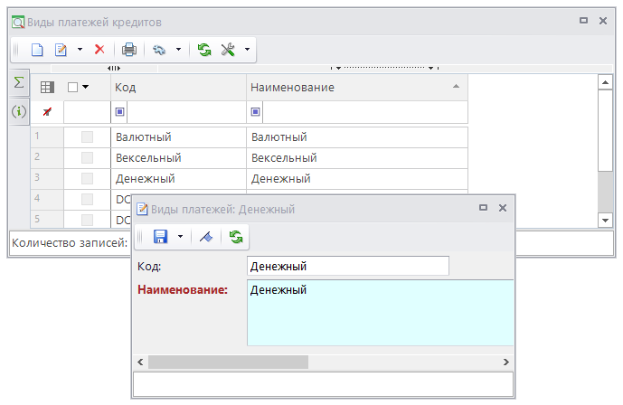Click the info (i) icon on left sidebar

click(x=18, y=111)
